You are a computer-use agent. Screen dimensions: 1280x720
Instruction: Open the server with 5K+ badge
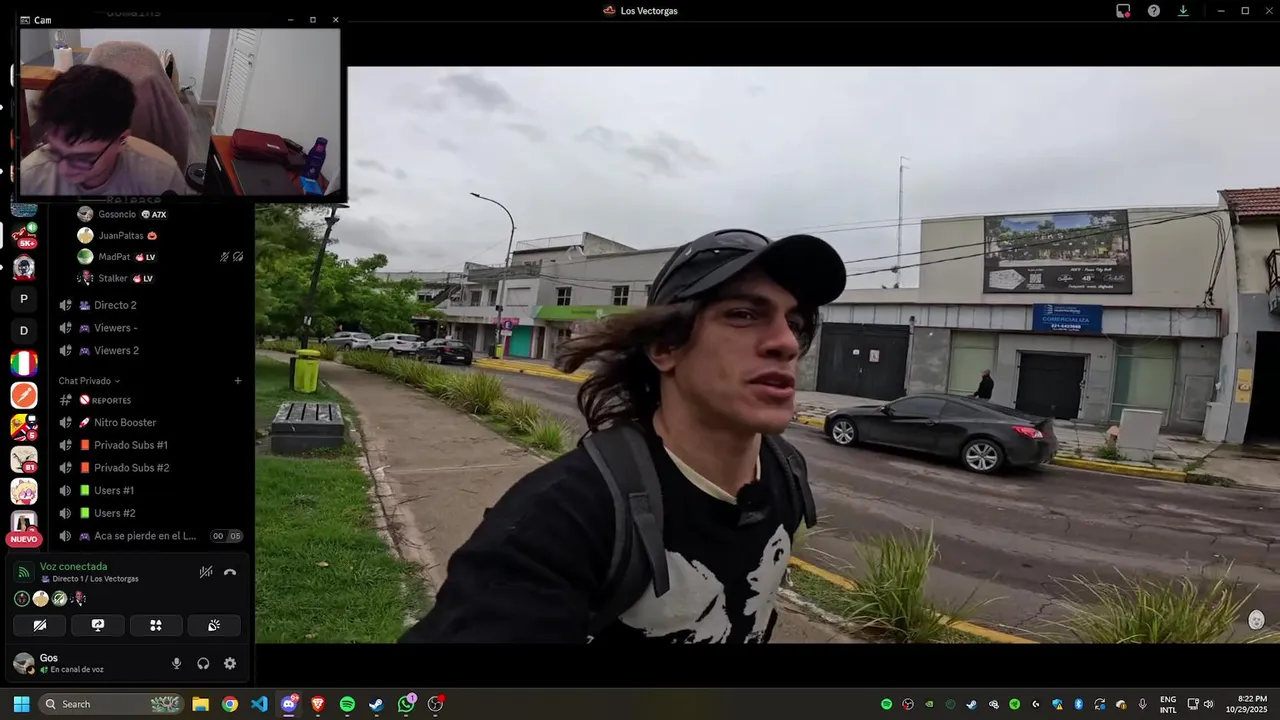click(24, 237)
